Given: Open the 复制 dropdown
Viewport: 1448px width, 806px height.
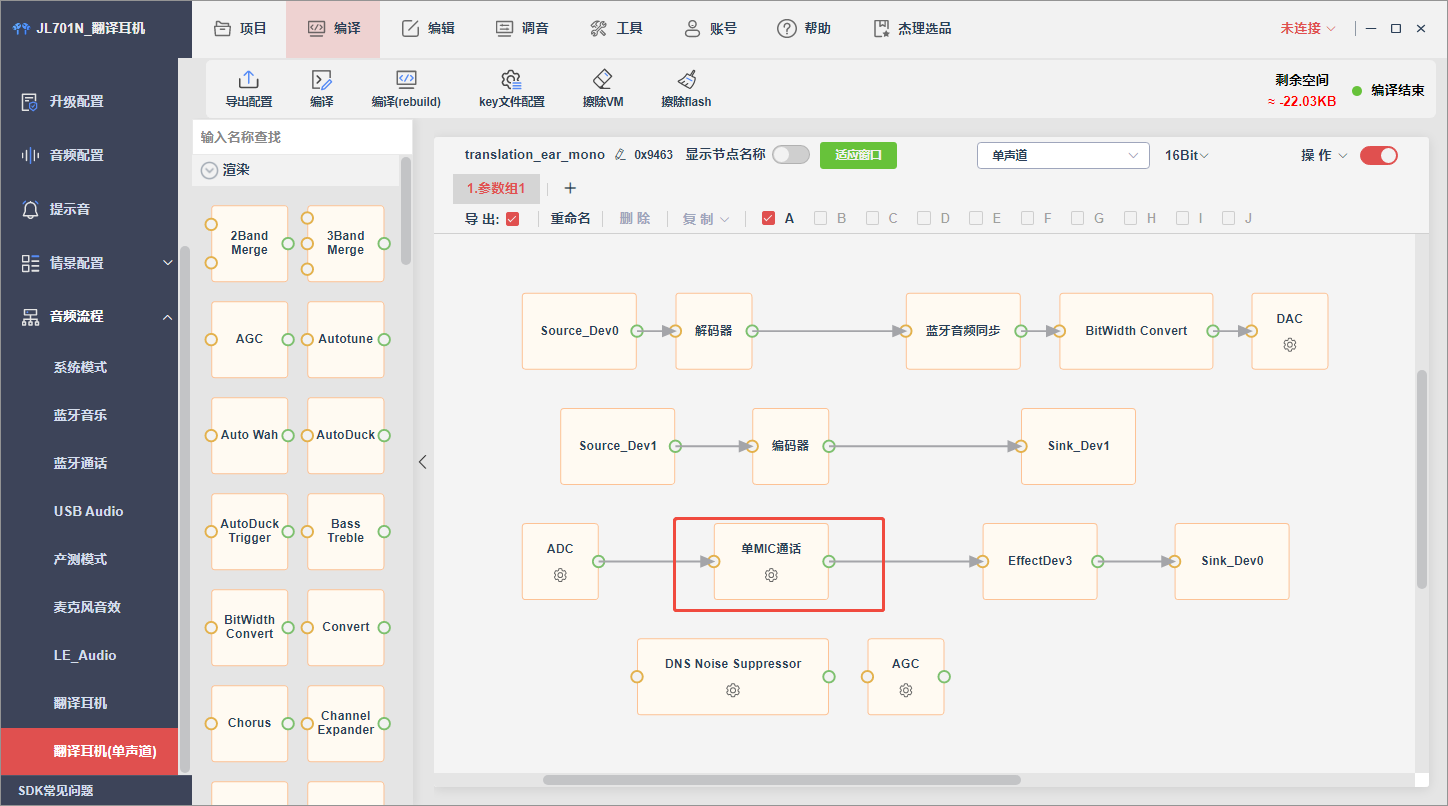Looking at the screenshot, I should click(x=706, y=219).
